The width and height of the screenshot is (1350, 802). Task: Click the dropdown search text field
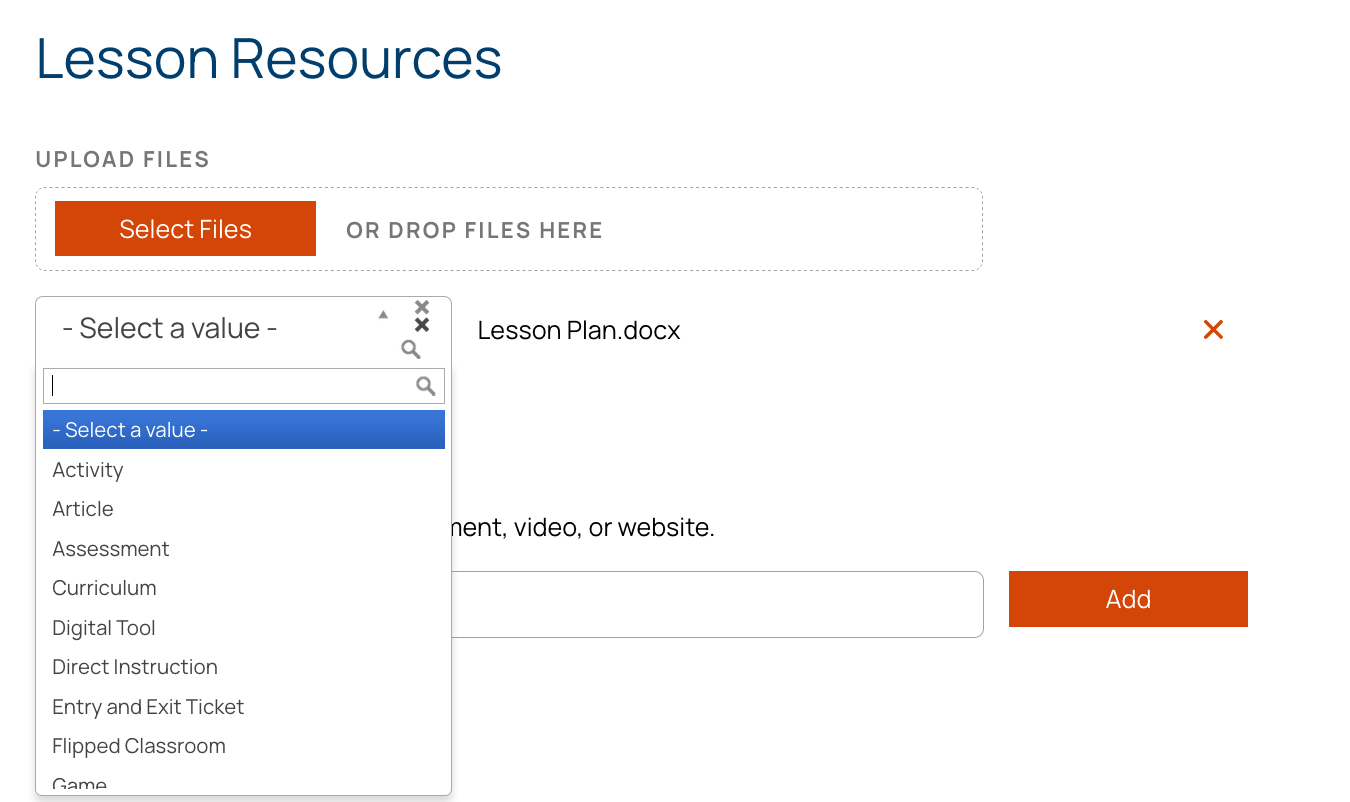230,386
